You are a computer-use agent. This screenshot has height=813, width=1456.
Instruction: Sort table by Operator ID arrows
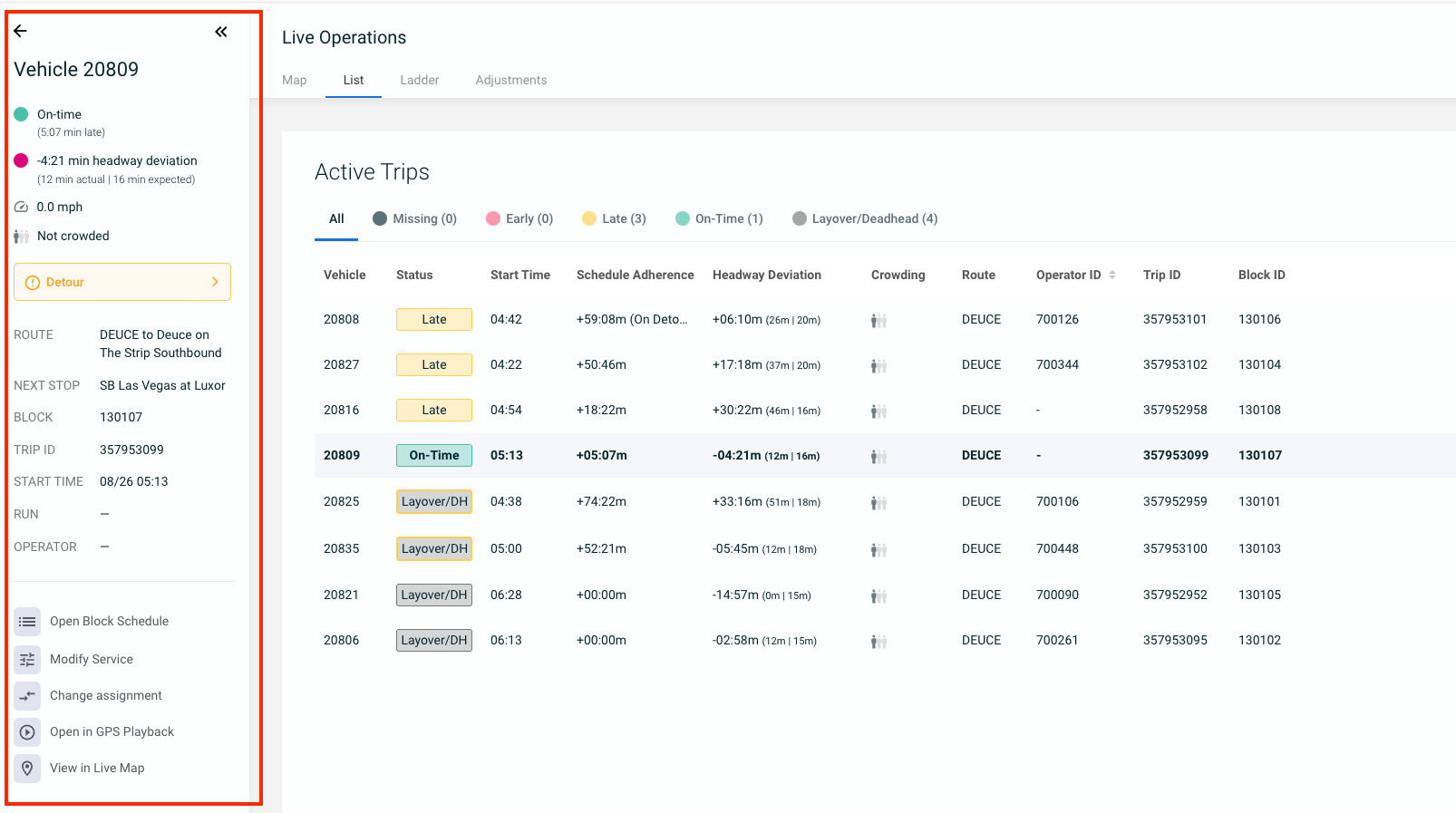[1112, 275]
